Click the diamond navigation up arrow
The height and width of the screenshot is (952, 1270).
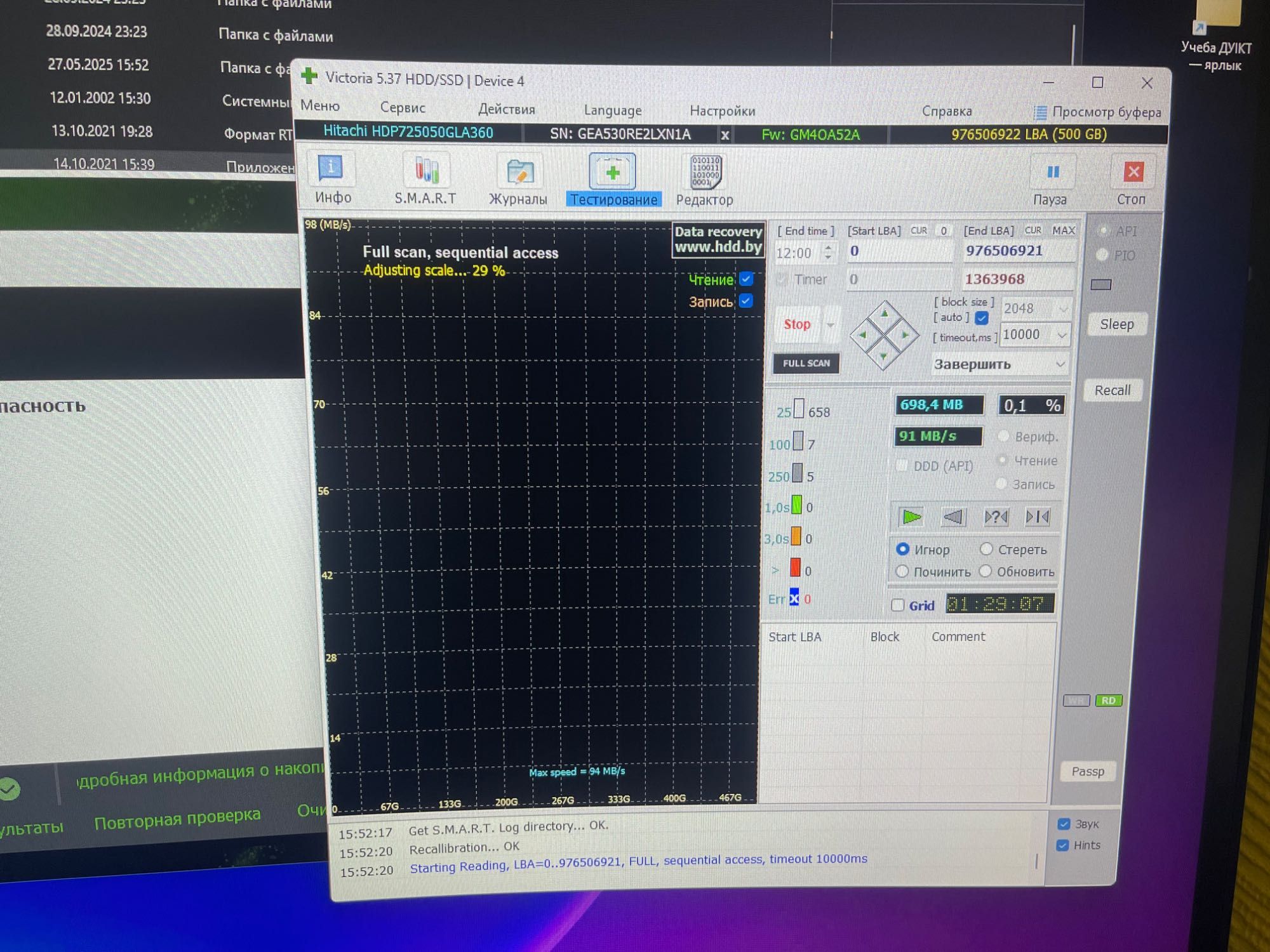884,313
